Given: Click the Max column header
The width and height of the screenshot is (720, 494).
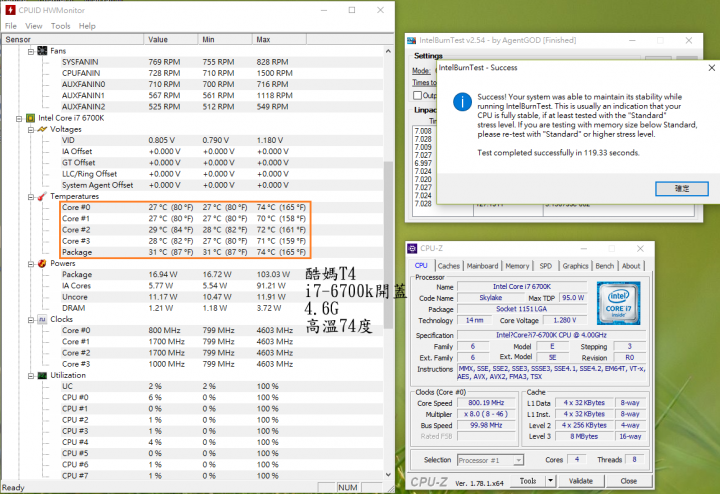Looking at the screenshot, I should (279, 39).
